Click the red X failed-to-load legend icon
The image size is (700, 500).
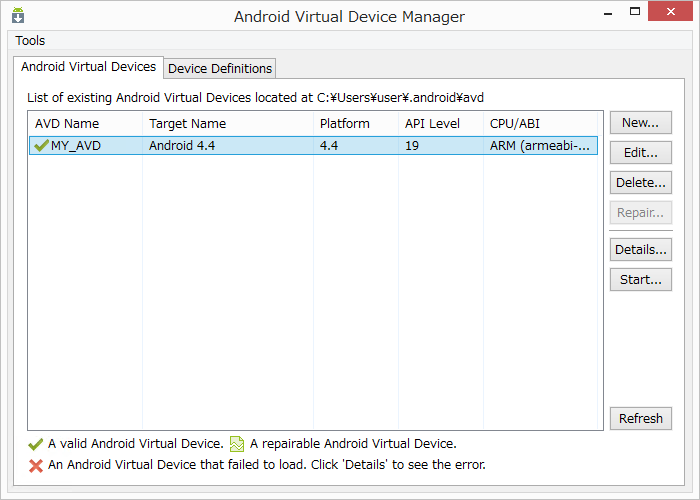pyautogui.click(x=36, y=466)
